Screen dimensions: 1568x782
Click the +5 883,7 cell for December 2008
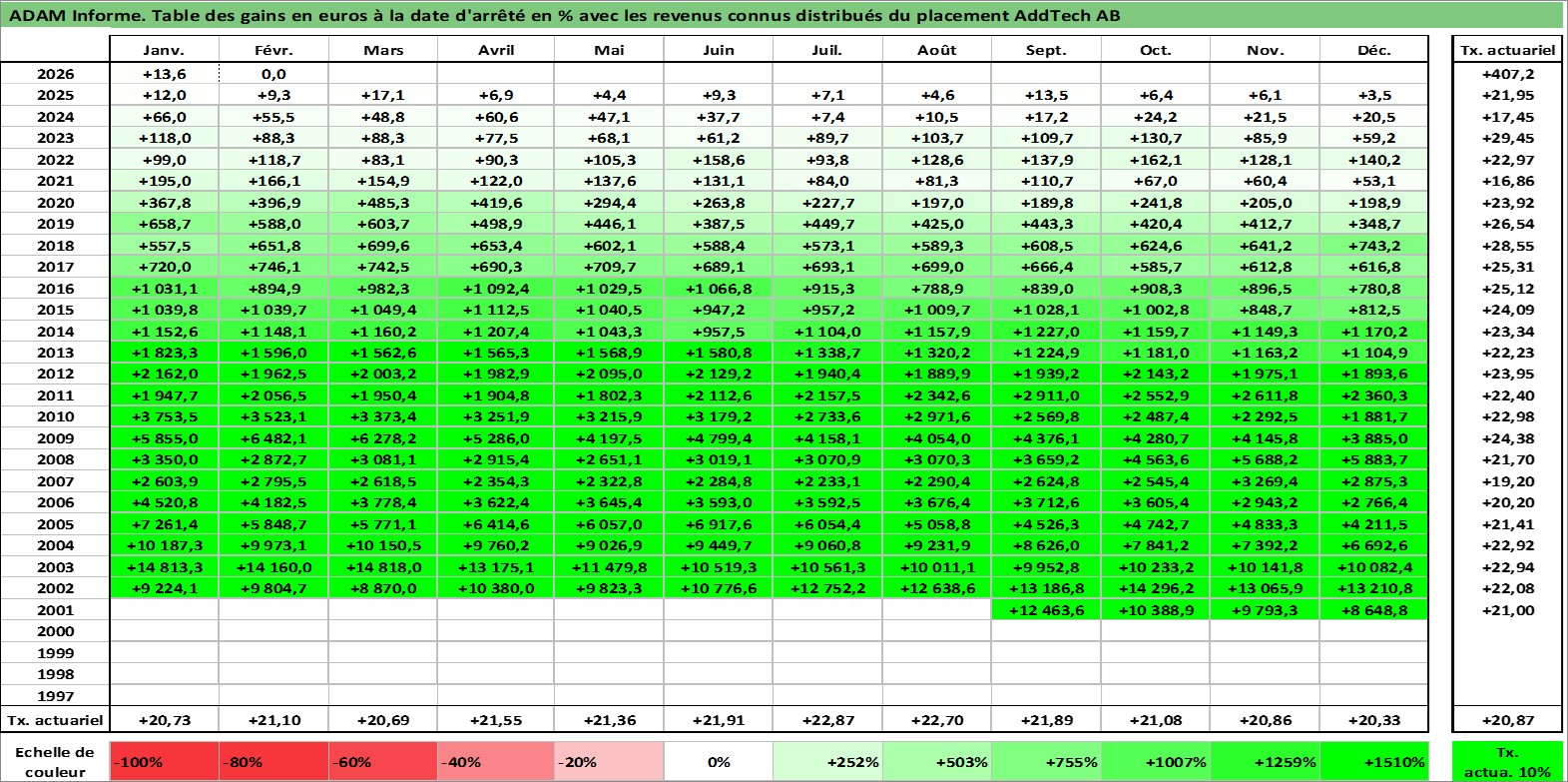tap(1374, 459)
